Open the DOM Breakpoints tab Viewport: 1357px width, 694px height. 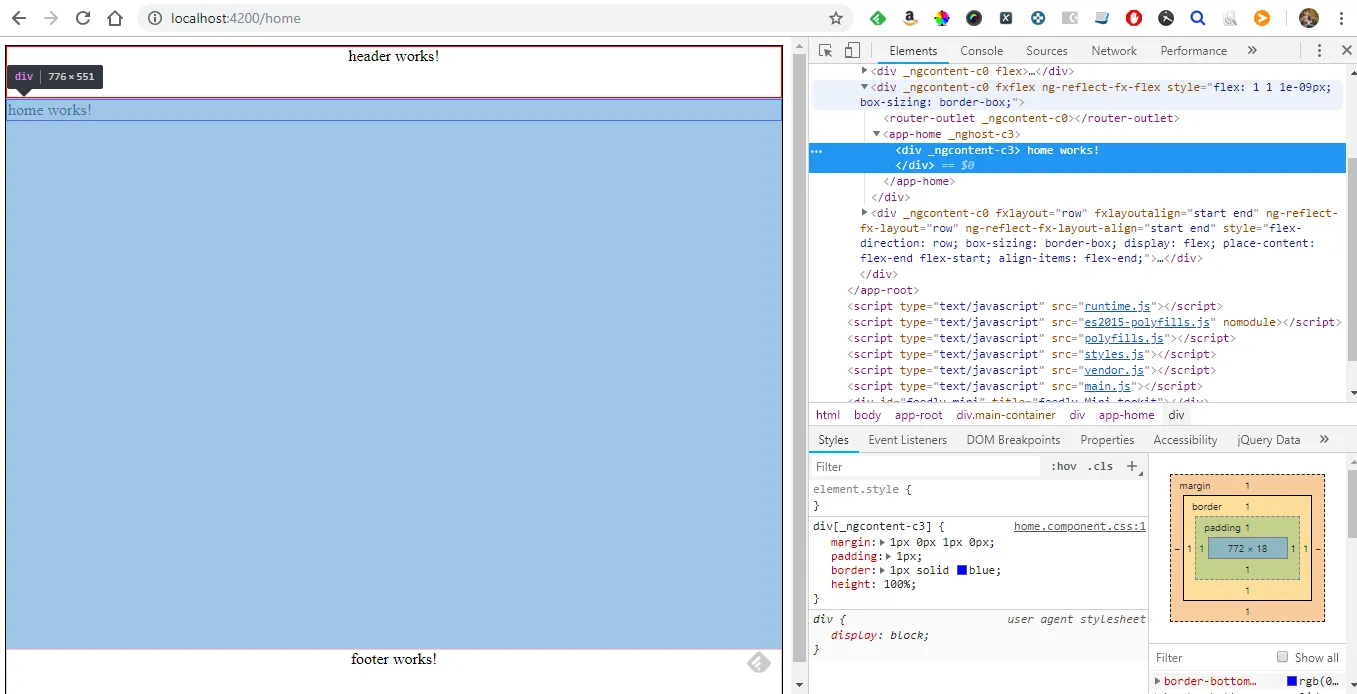[1013, 439]
